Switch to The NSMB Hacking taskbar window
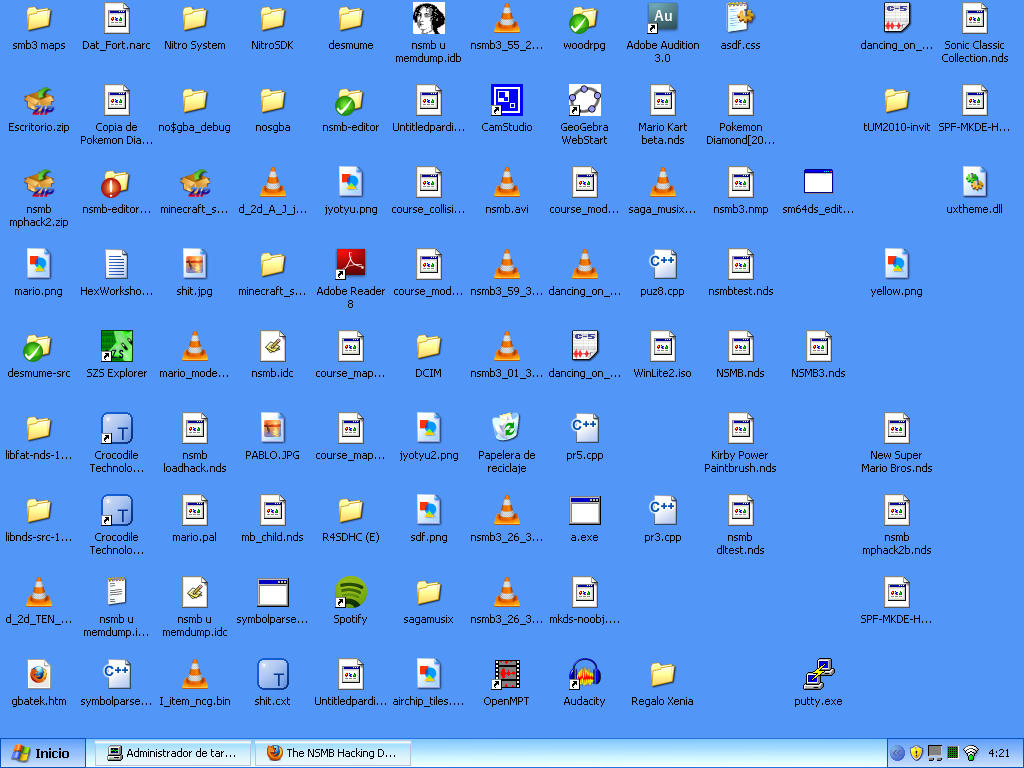Image resolution: width=1024 pixels, height=768 pixels. coord(332,753)
